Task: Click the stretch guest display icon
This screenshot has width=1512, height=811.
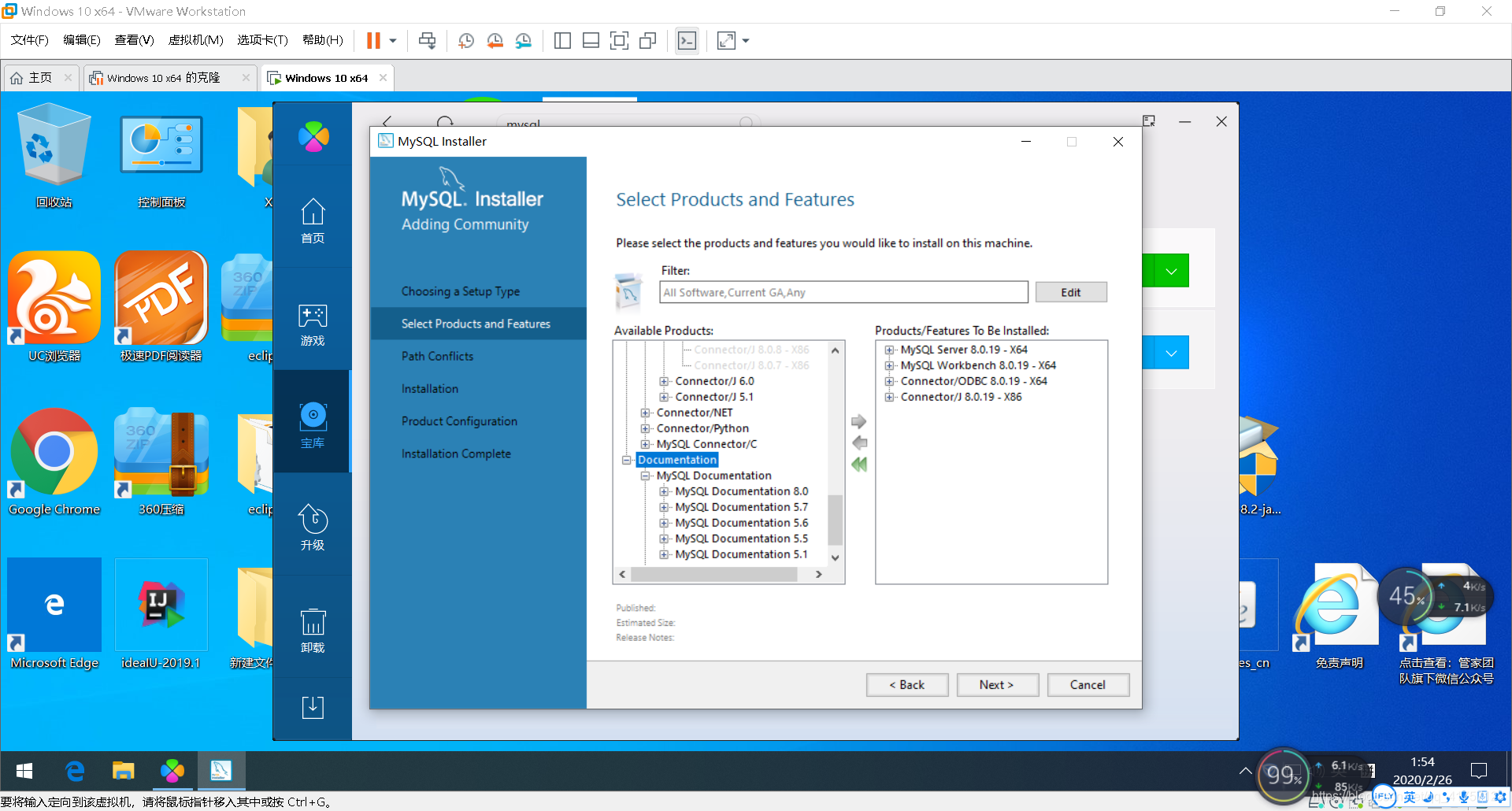Action: click(x=726, y=40)
